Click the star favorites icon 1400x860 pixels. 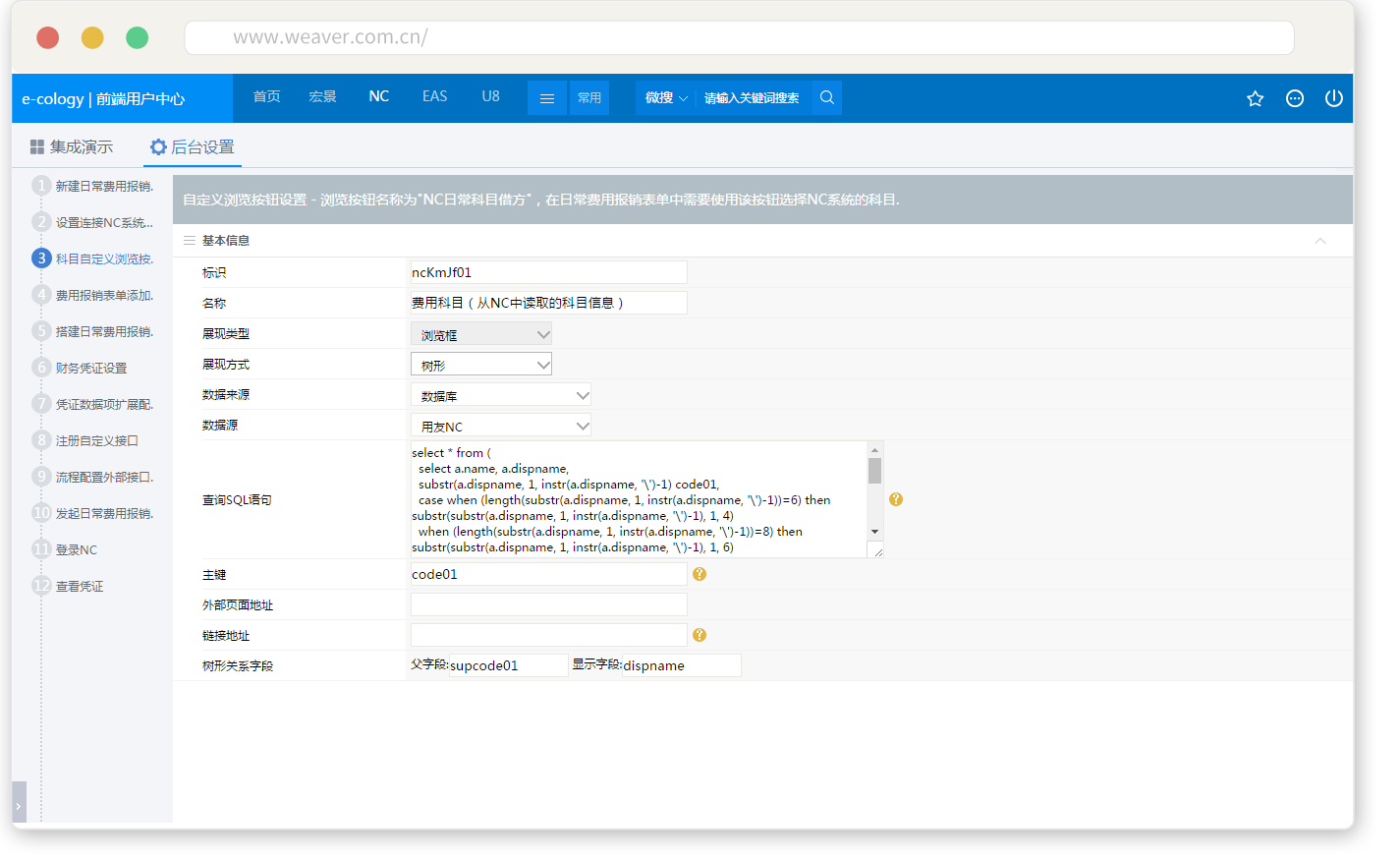point(1255,98)
